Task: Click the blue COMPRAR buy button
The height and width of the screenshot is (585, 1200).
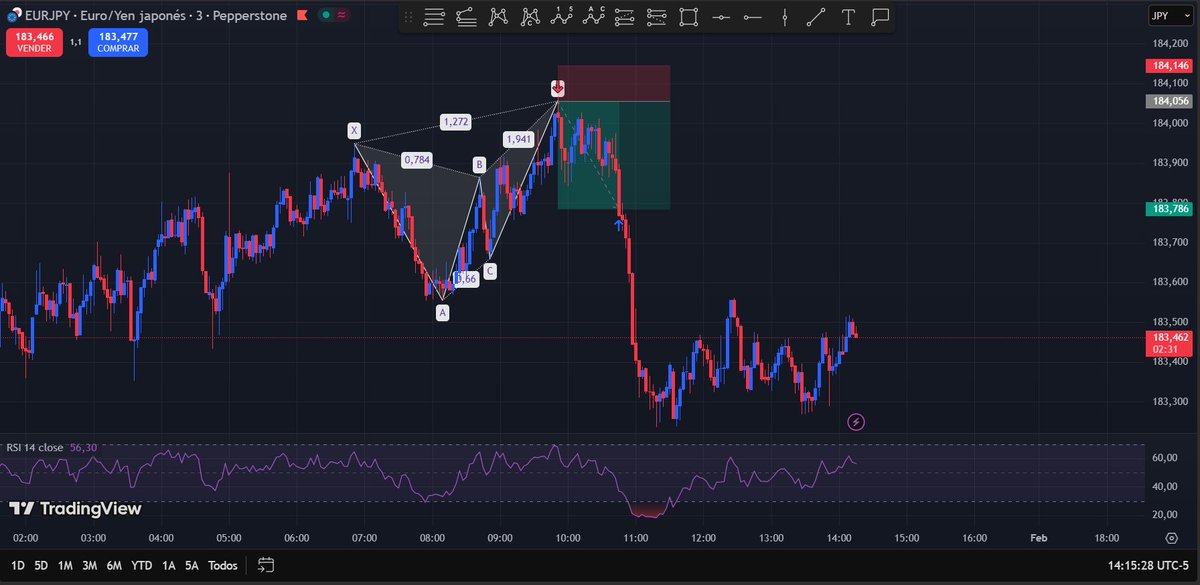Action: (x=117, y=41)
